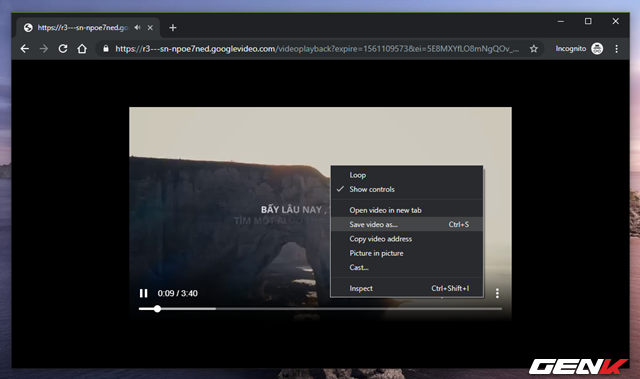Open Chrome's three-dot menu
640x379 pixels.
(616, 49)
